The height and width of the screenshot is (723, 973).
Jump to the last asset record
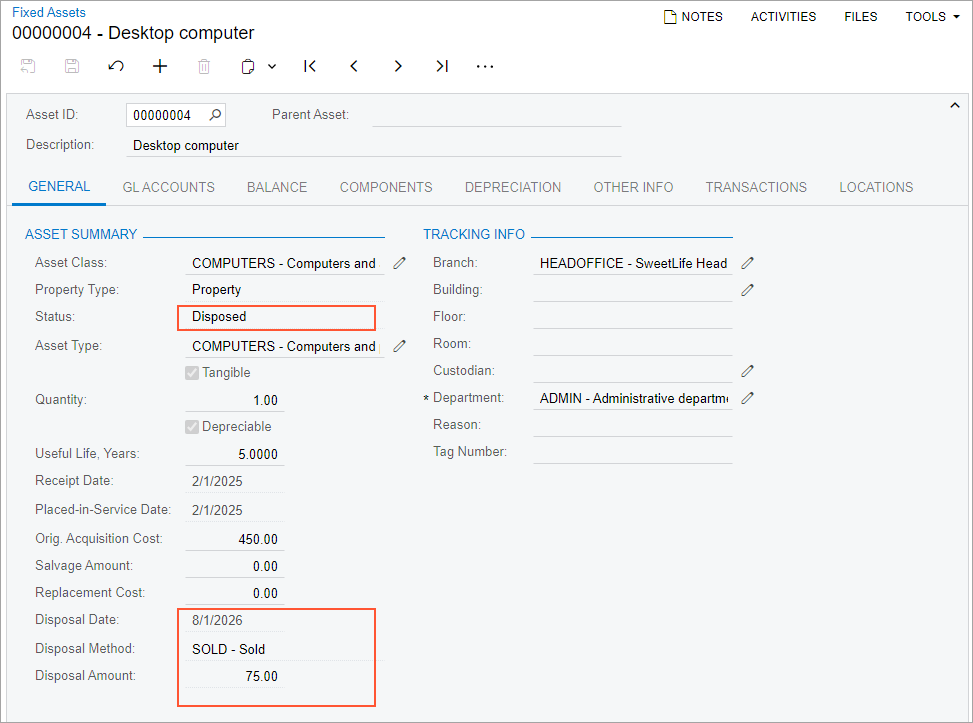point(442,66)
